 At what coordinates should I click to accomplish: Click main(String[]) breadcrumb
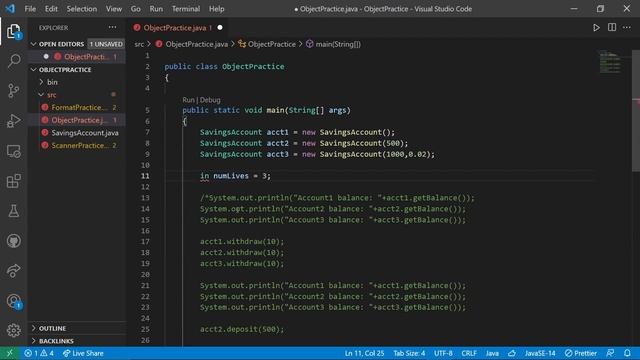[x=333, y=44]
